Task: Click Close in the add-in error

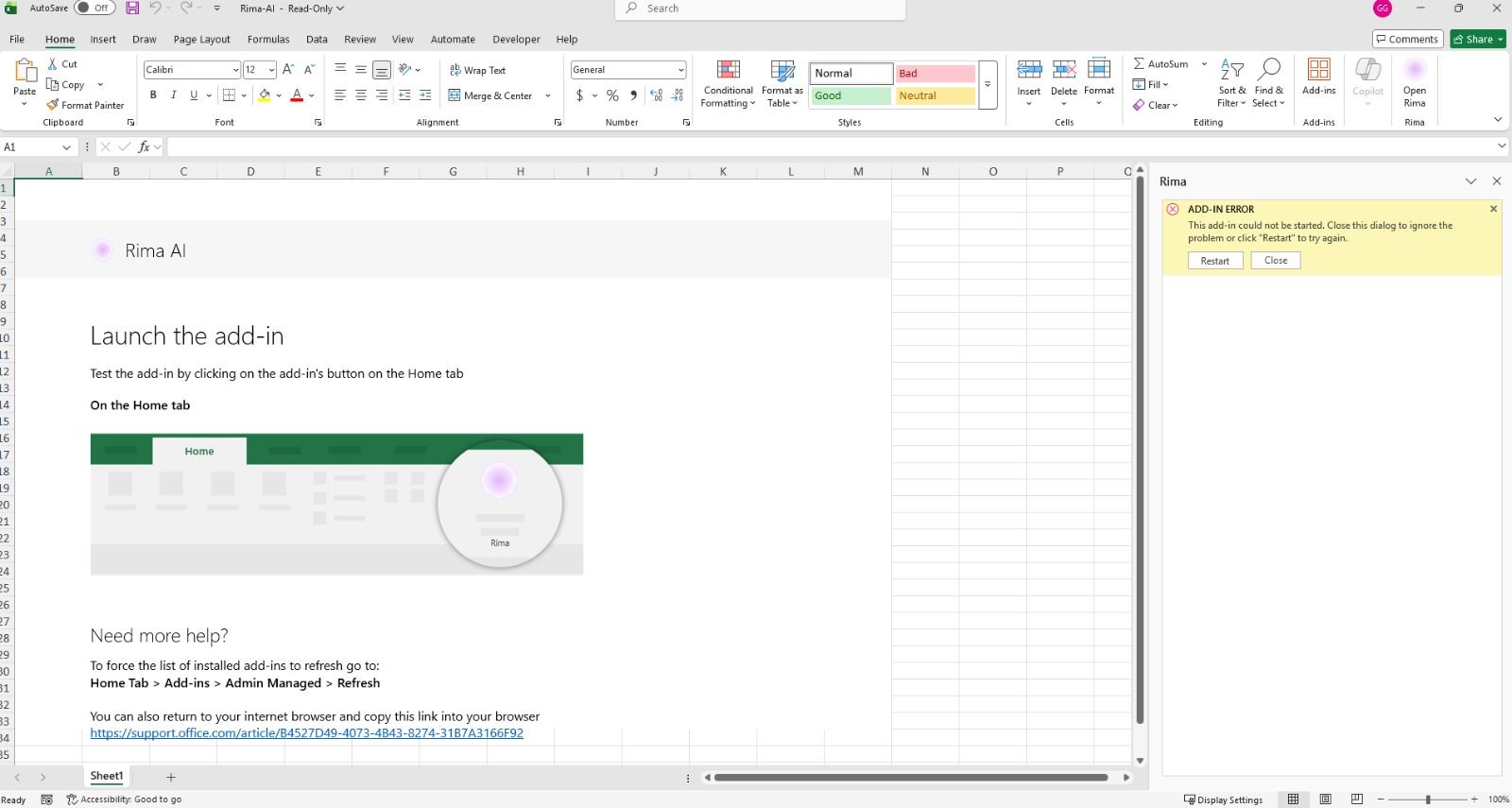Action: 1276,261
